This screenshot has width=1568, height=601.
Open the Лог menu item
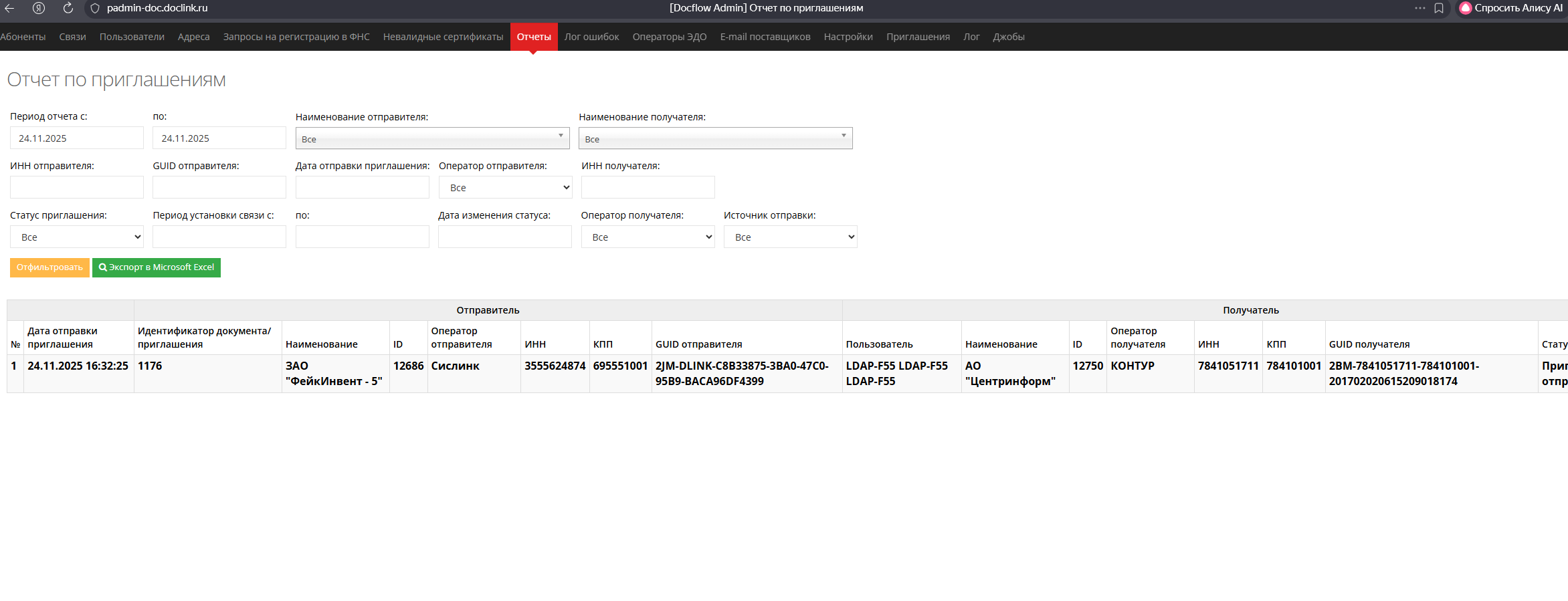pyautogui.click(x=971, y=37)
